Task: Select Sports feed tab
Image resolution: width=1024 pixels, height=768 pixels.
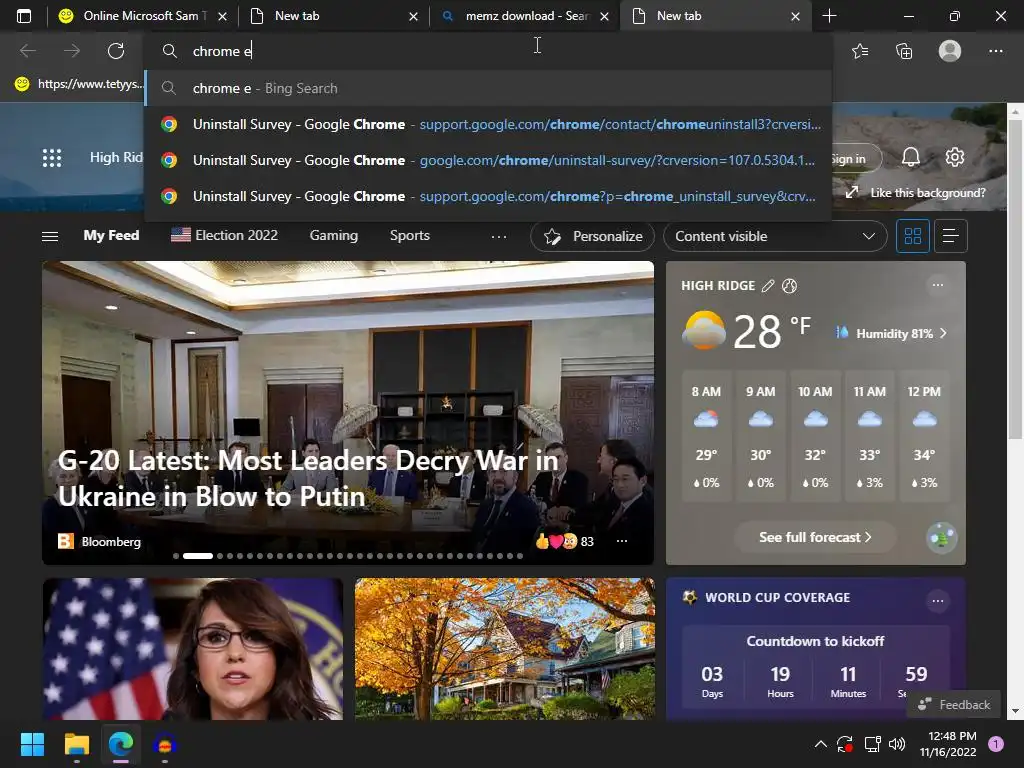Action: [409, 235]
